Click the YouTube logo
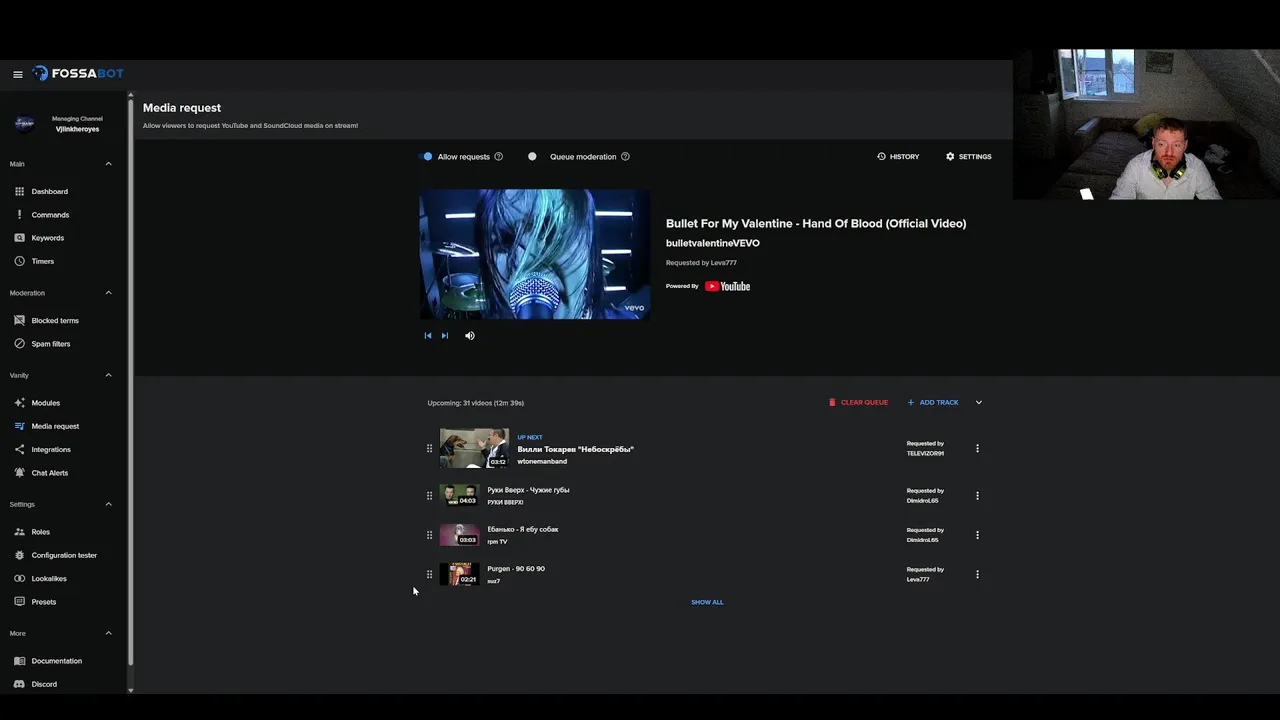This screenshot has height=720, width=1280. click(727, 286)
